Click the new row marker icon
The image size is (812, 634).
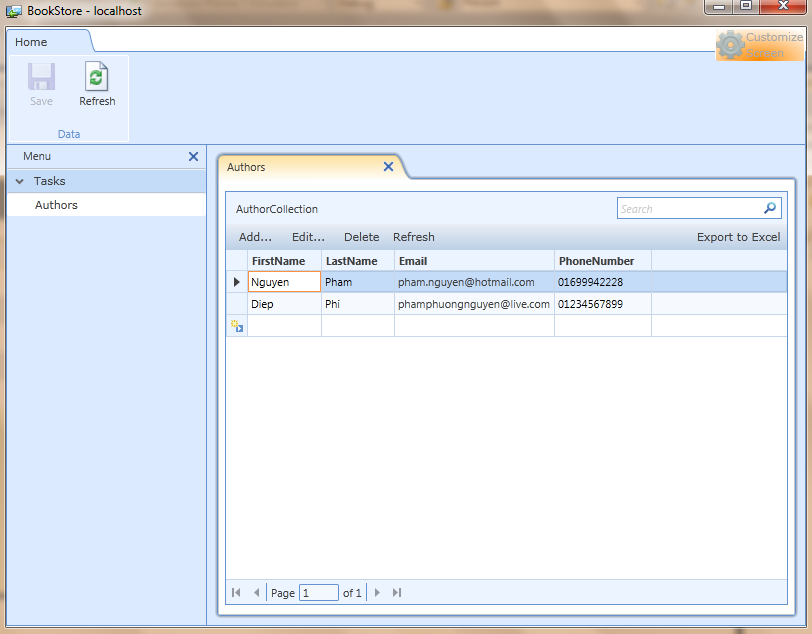(237, 326)
